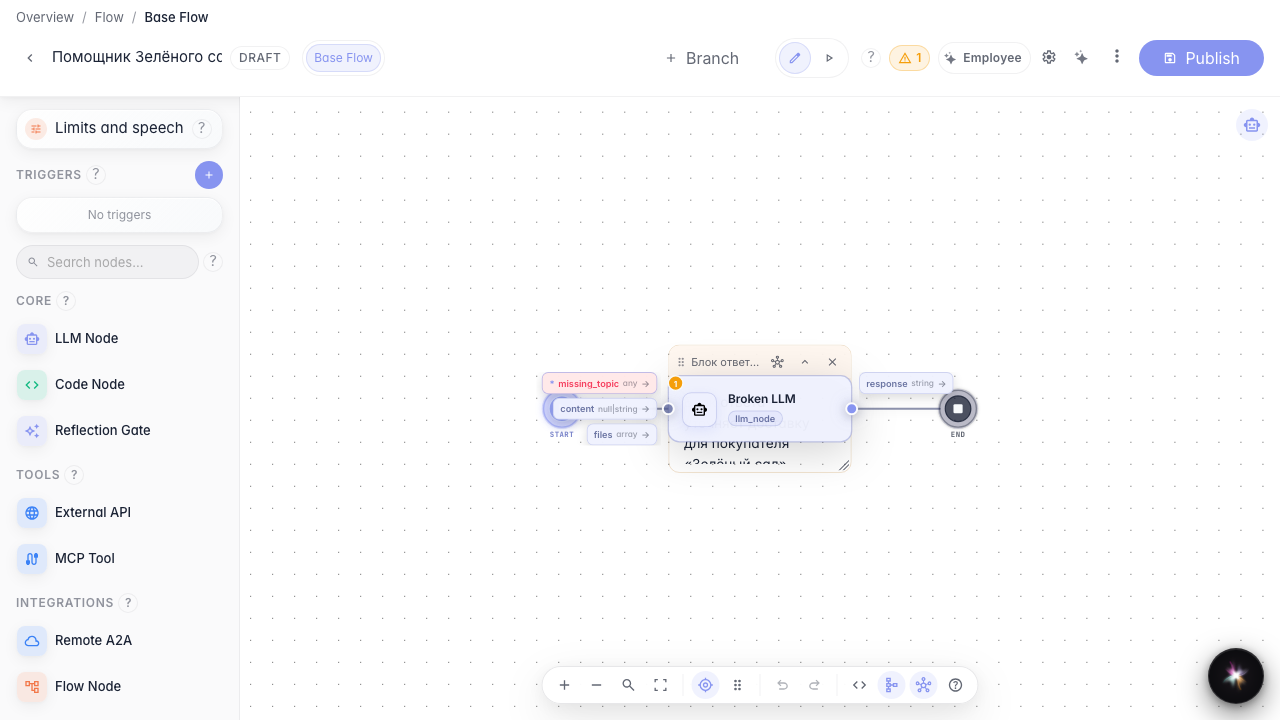Click the back arrow beside flow title
Viewport: 1280px width, 720px height.
point(30,58)
